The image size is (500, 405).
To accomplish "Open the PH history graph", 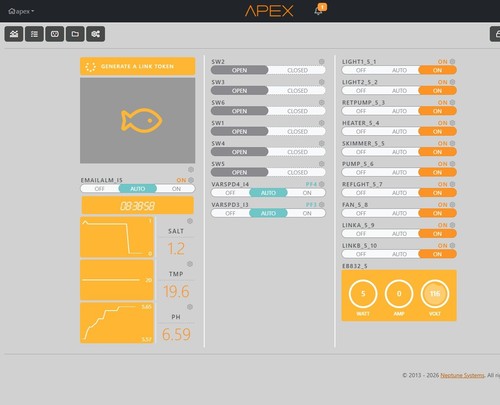I will [x=117, y=323].
